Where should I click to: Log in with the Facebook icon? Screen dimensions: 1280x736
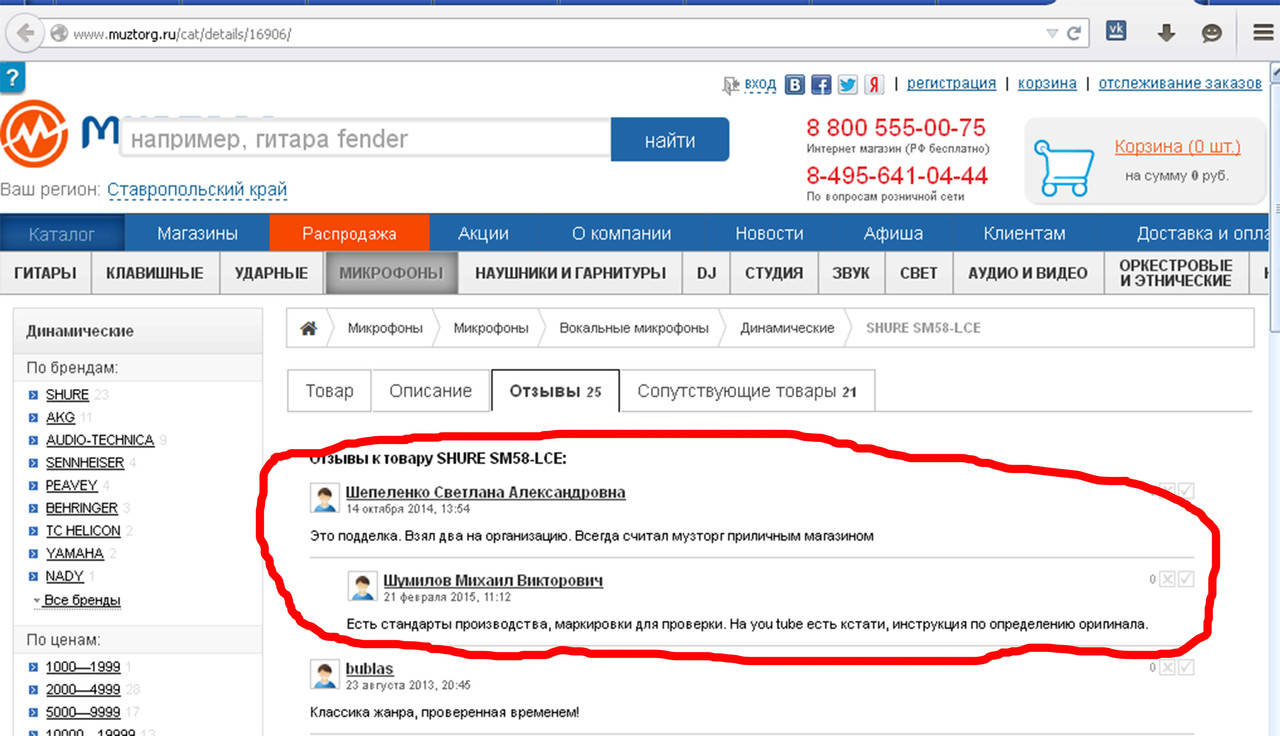point(821,85)
